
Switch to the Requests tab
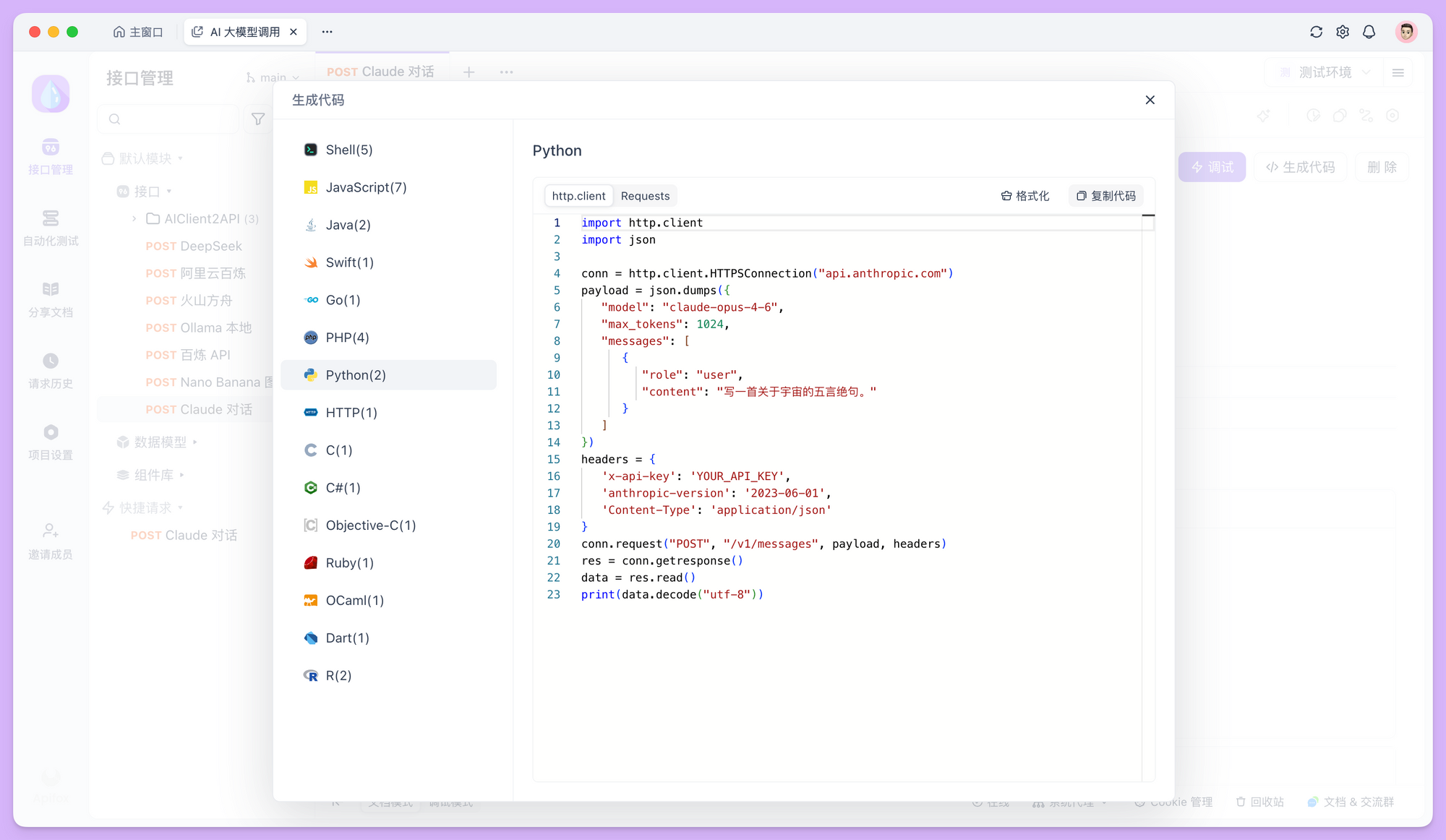[x=645, y=196]
